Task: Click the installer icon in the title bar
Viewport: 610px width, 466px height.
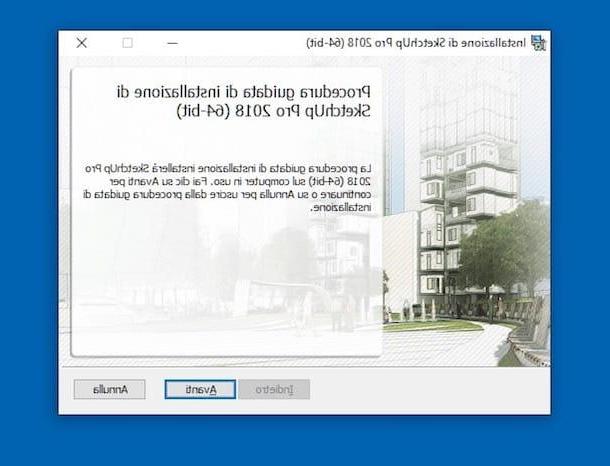Action: pyautogui.click(x=538, y=42)
